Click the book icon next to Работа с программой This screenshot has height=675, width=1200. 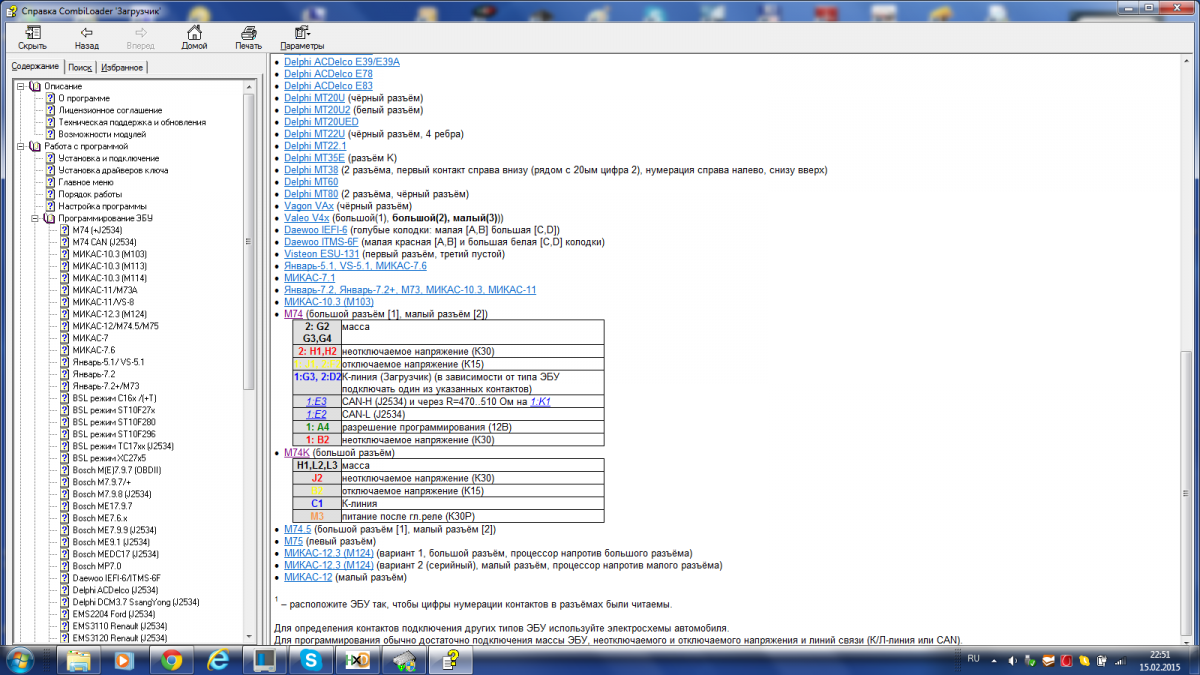(35, 146)
